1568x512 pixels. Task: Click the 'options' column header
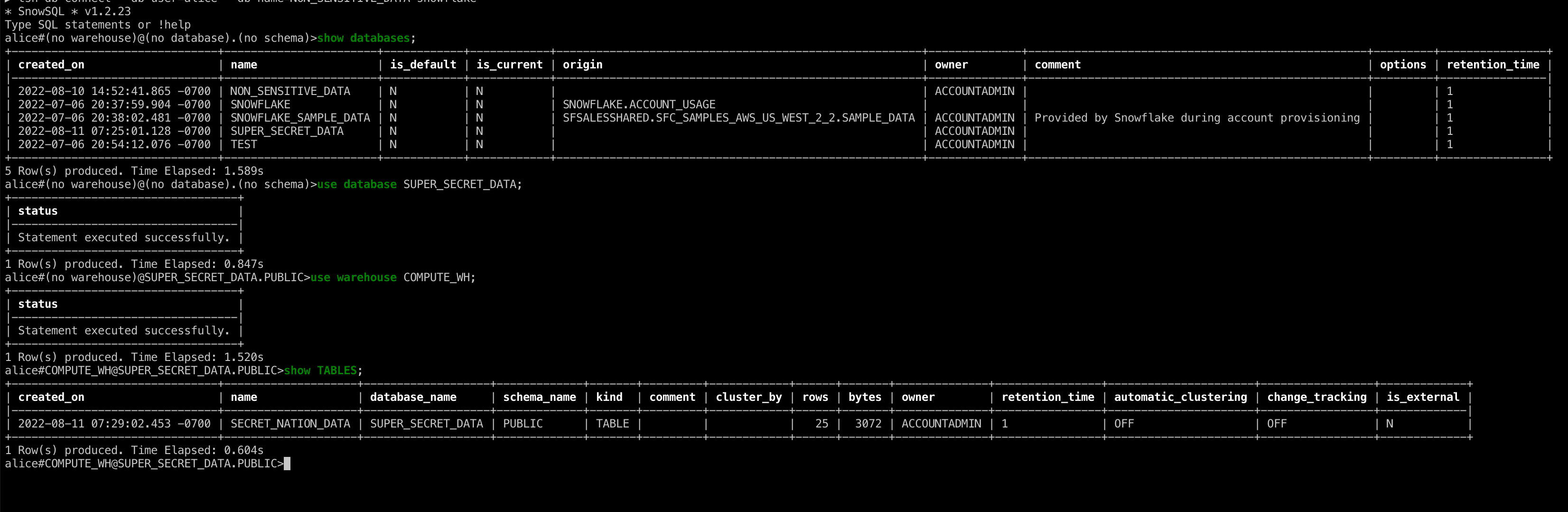(x=1402, y=65)
